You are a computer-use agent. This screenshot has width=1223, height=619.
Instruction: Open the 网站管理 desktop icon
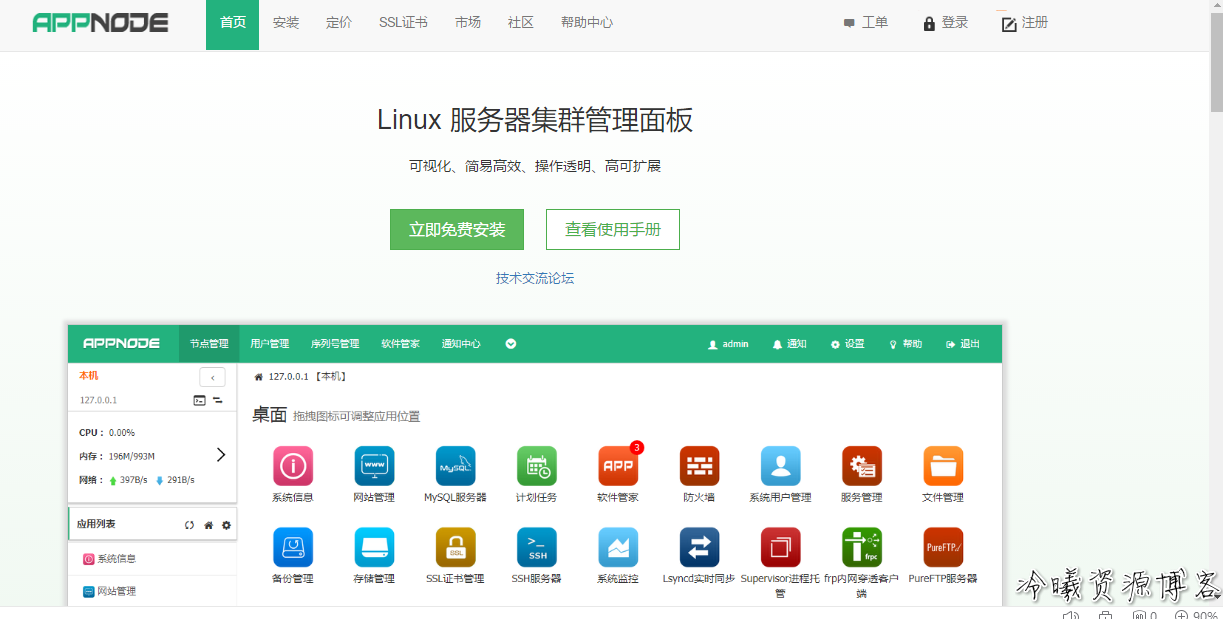point(375,466)
